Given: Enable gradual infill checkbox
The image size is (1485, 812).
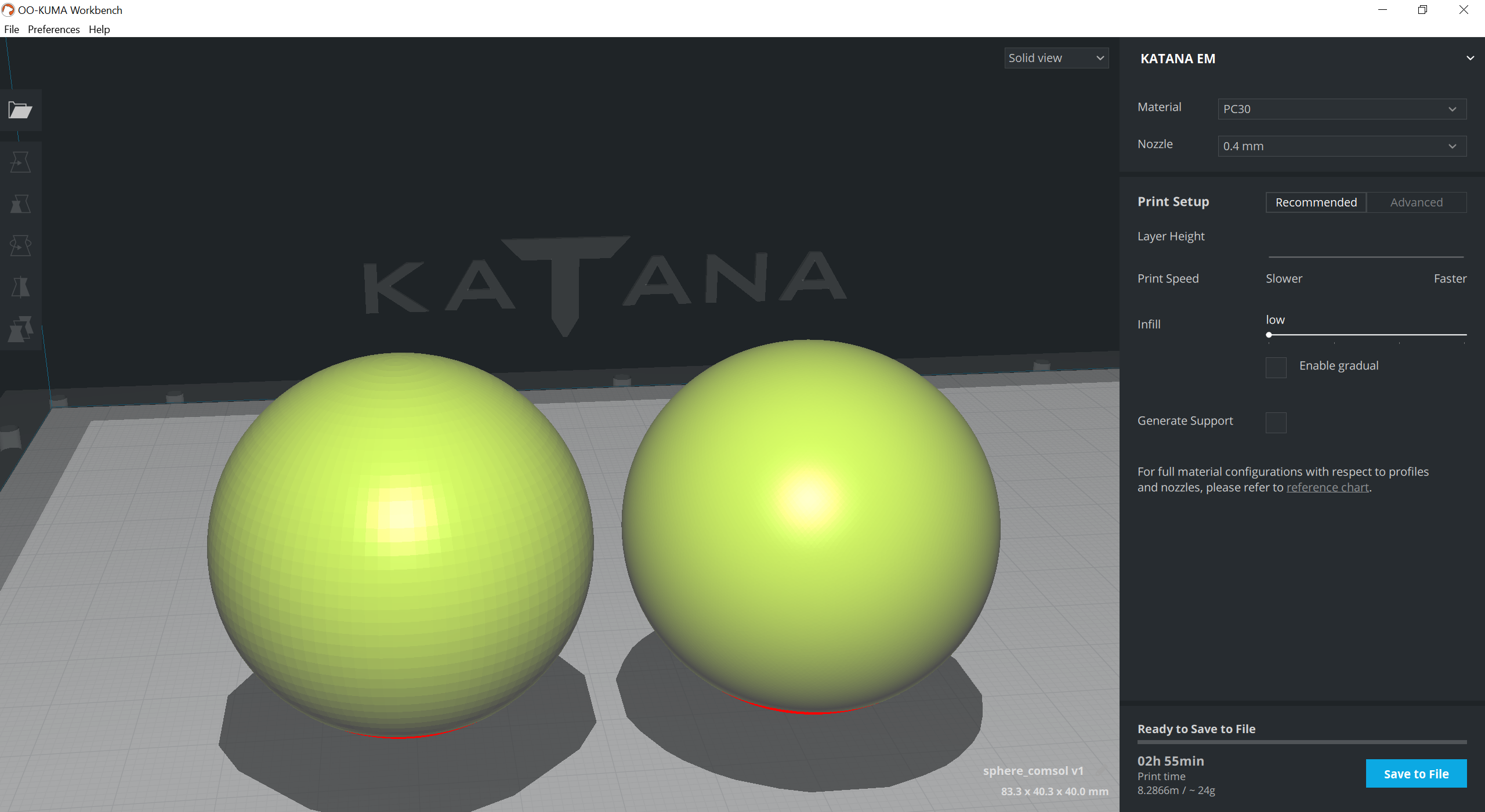Looking at the screenshot, I should [1276, 367].
